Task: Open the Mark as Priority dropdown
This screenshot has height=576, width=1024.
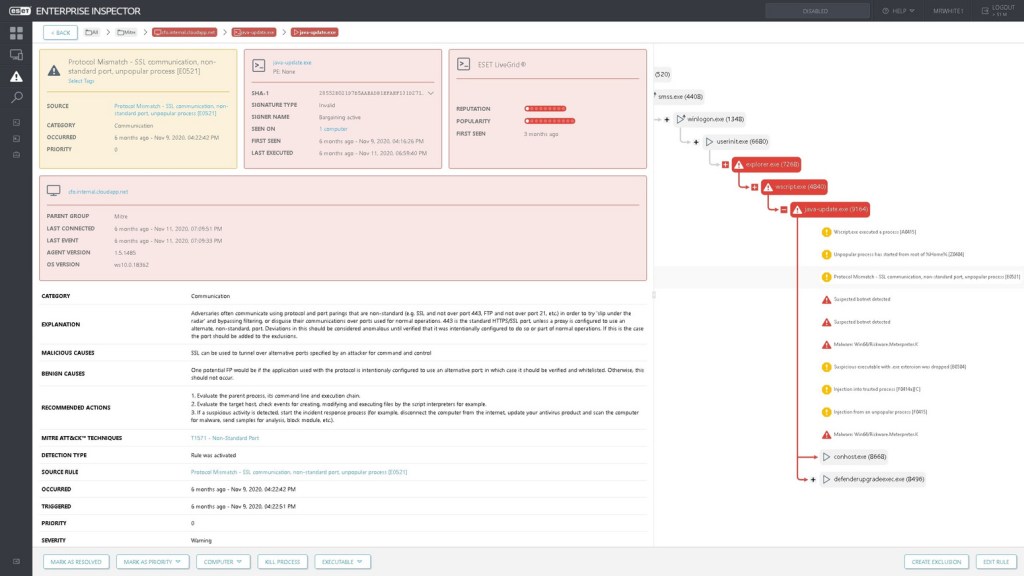Action: pos(150,562)
